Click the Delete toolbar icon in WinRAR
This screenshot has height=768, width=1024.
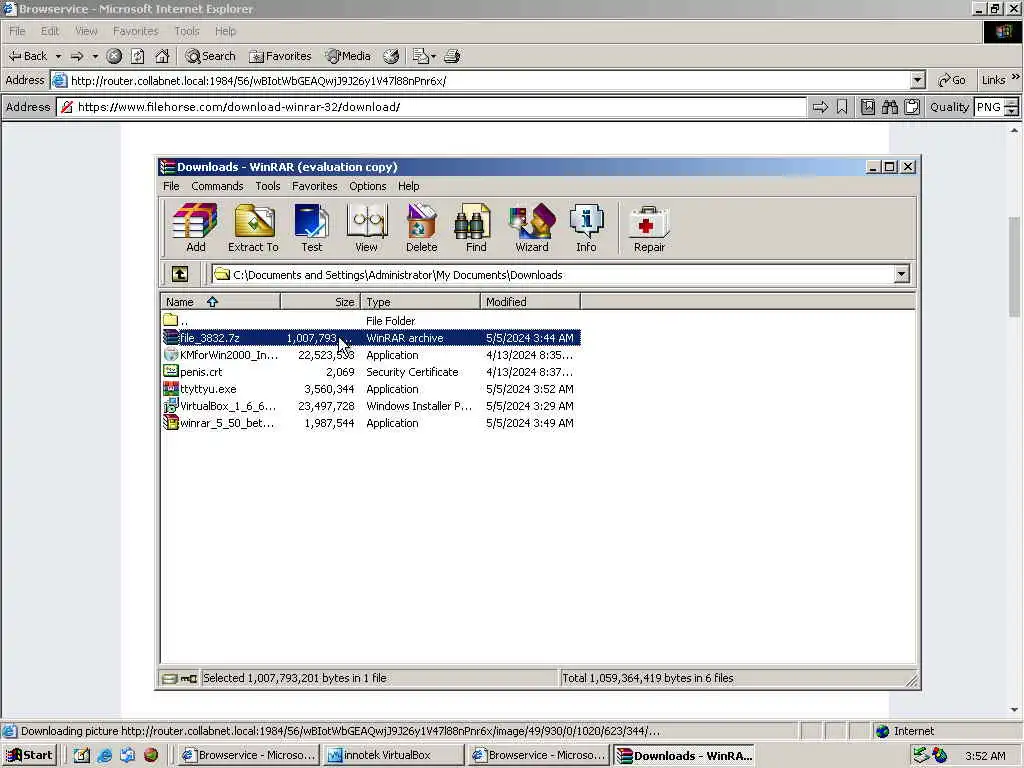tap(421, 228)
